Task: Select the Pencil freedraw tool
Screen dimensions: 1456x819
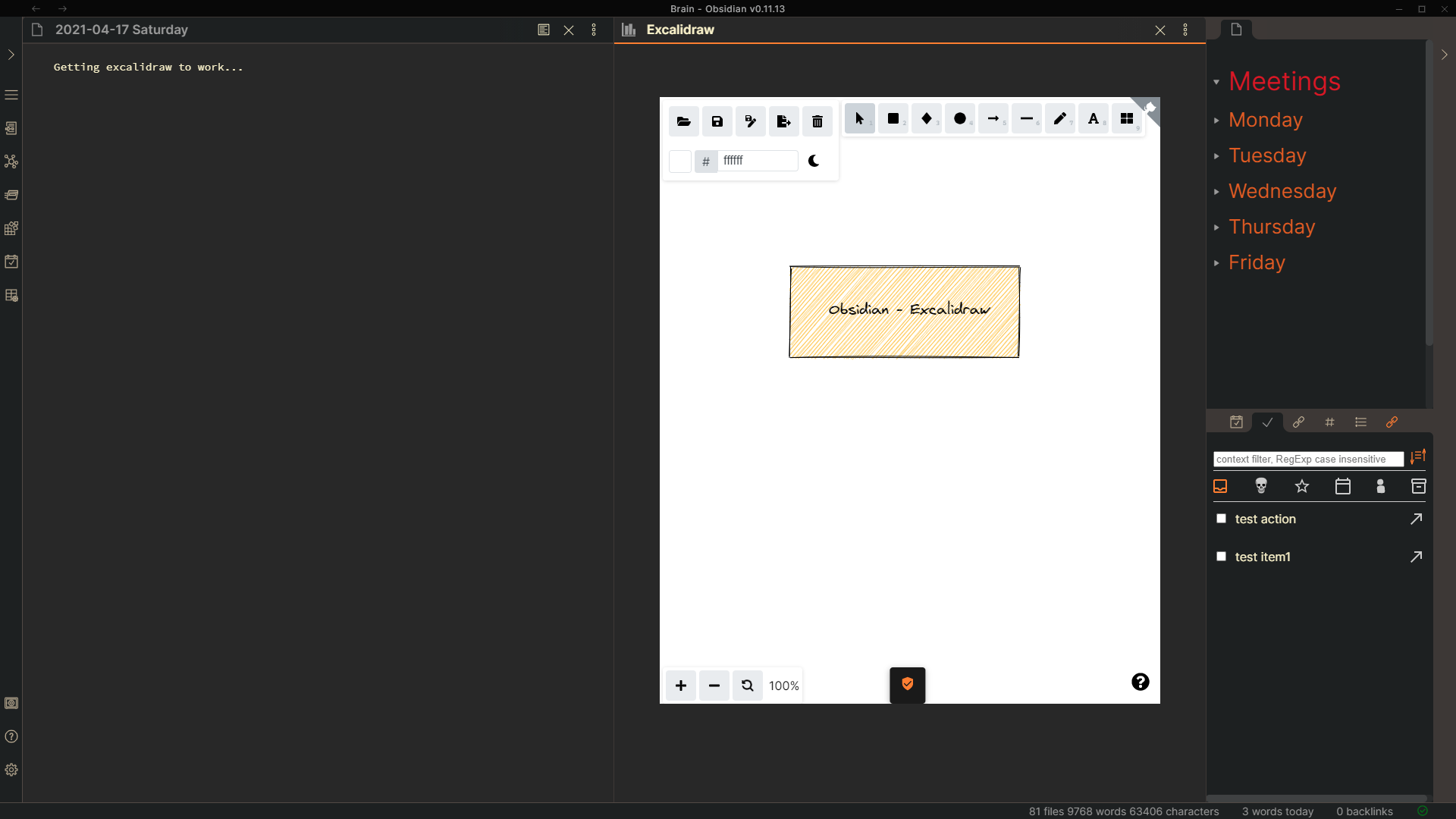Action: tap(1060, 119)
